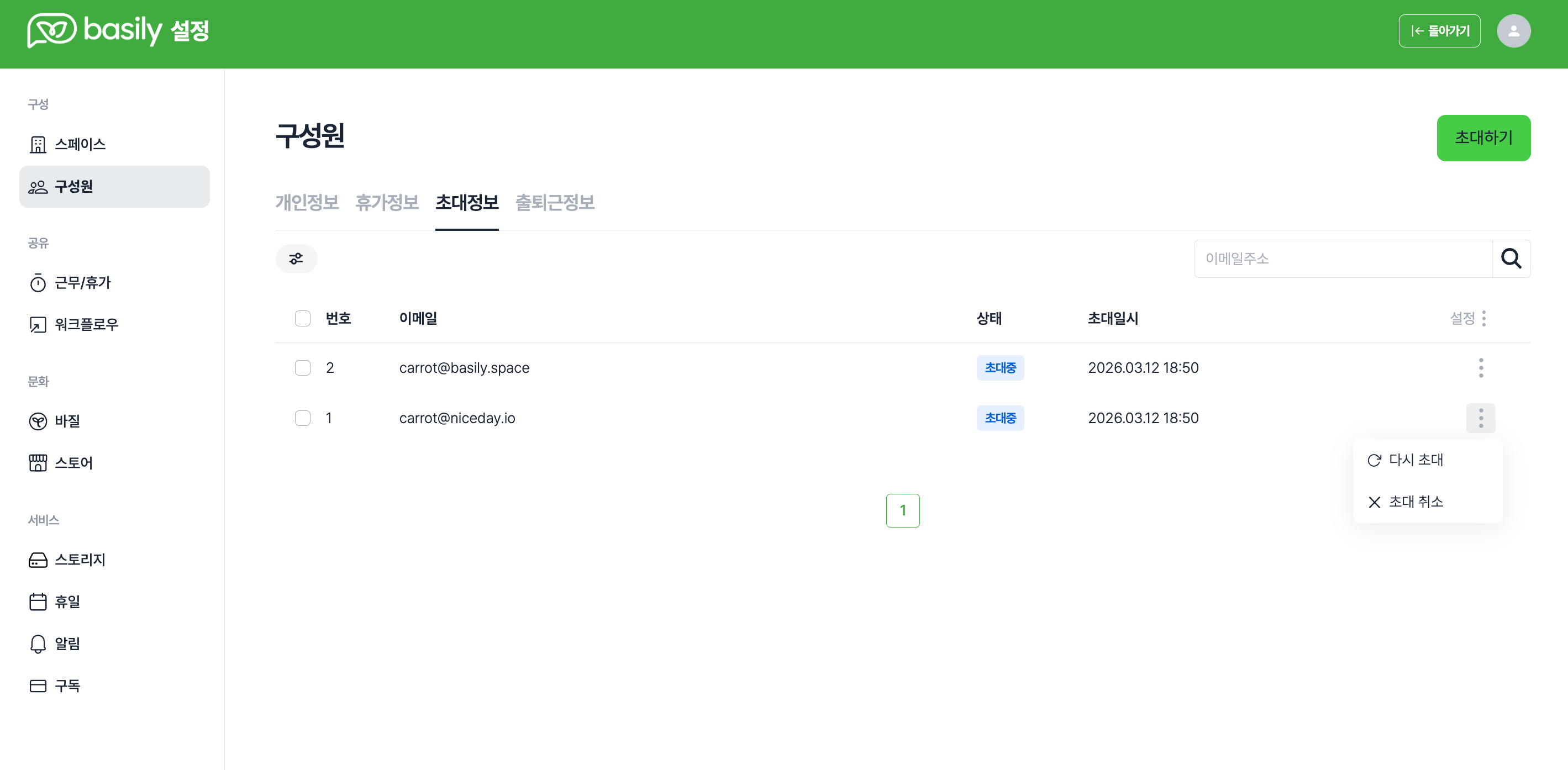Screen dimensions: 1568x770
Task: Open 근무/휴가 timer menu item
Action: (82, 282)
